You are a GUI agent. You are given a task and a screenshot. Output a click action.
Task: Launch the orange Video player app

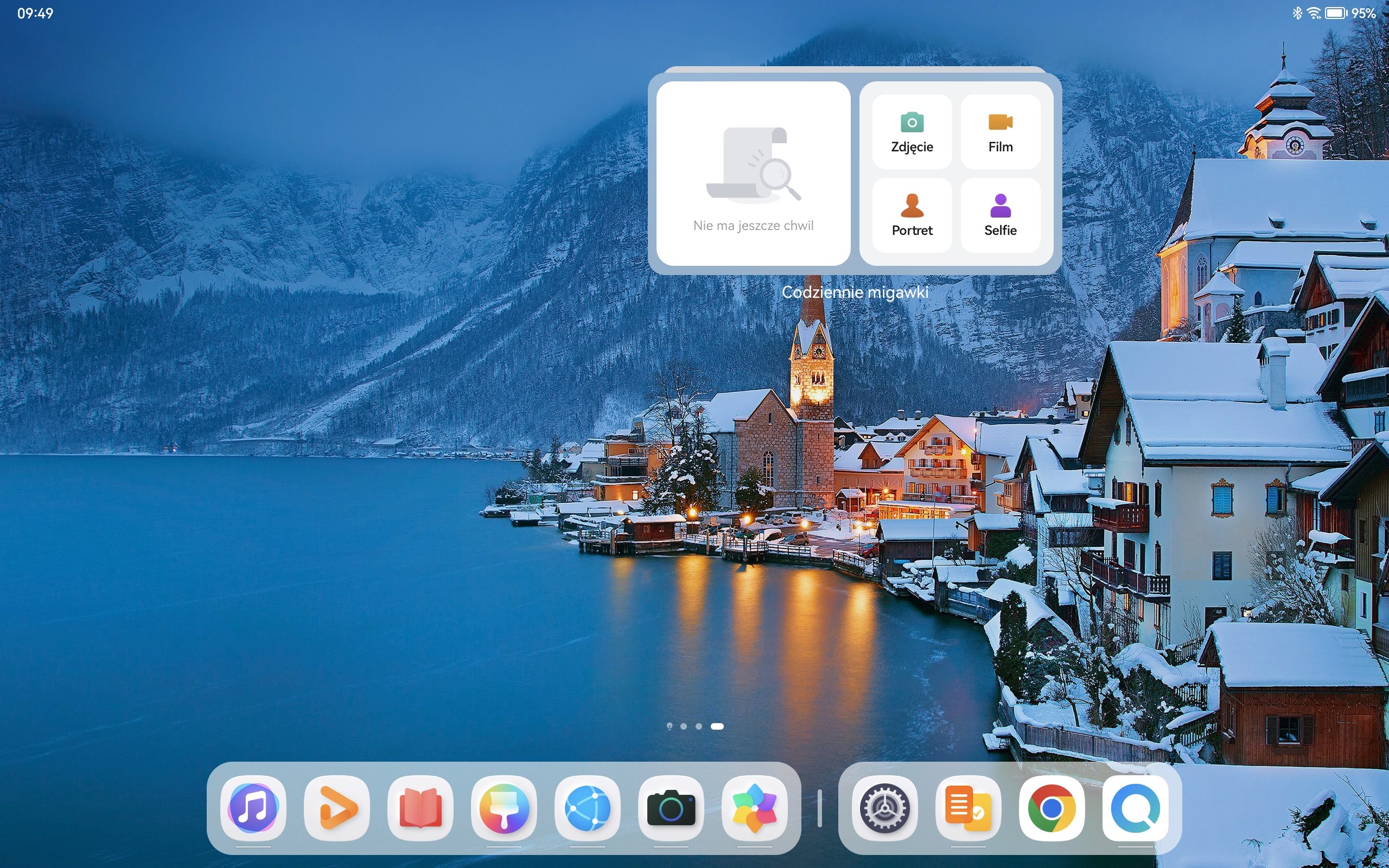[x=337, y=808]
